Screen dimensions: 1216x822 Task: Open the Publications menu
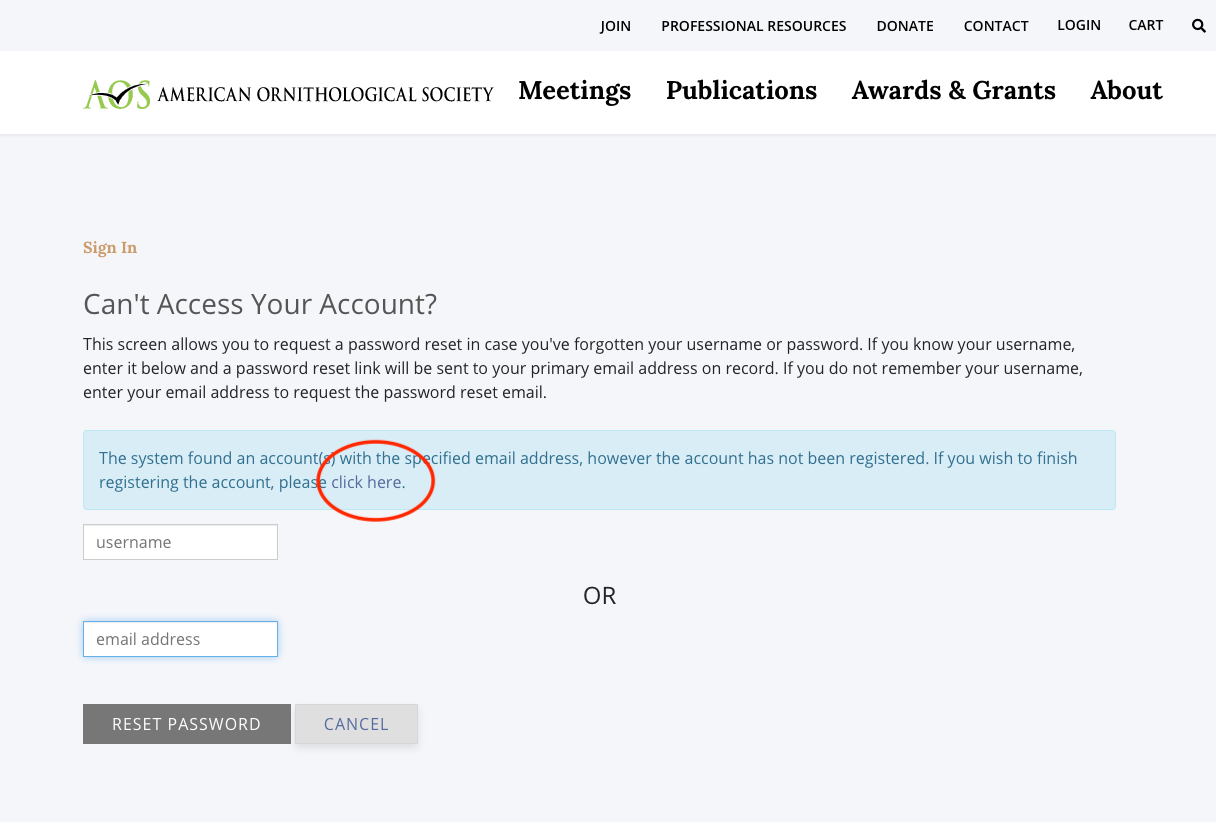[741, 91]
